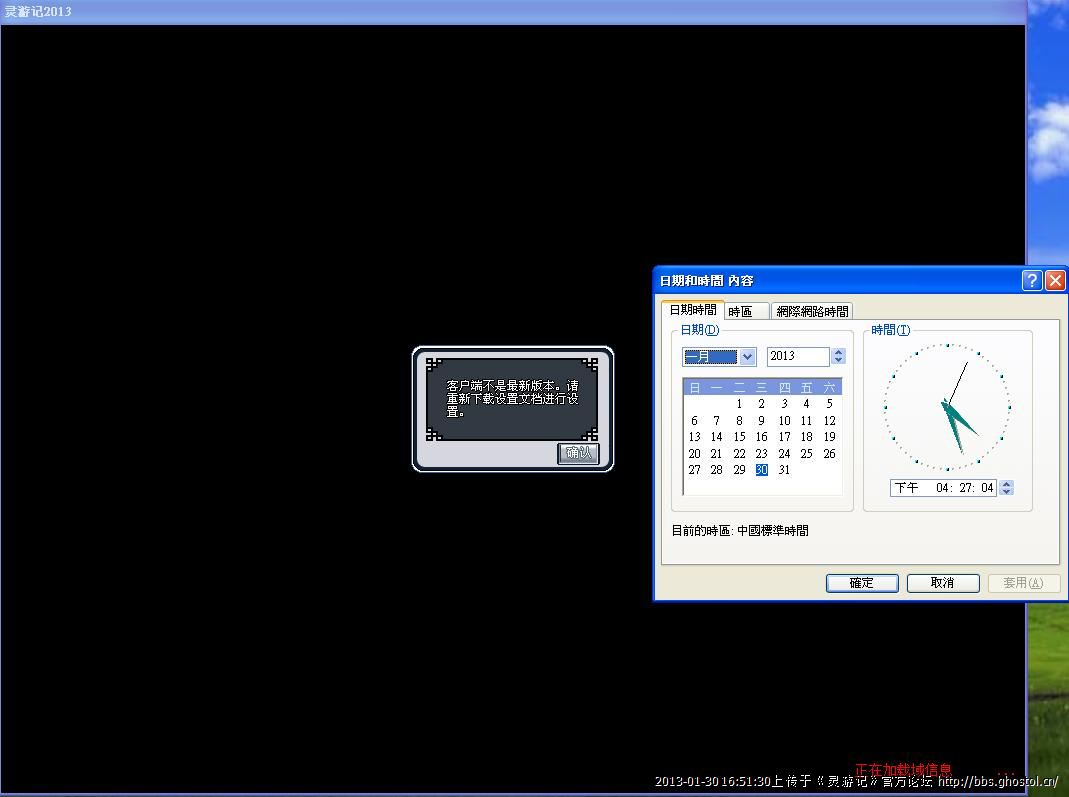Pick day 1 in the calendar

[739, 404]
